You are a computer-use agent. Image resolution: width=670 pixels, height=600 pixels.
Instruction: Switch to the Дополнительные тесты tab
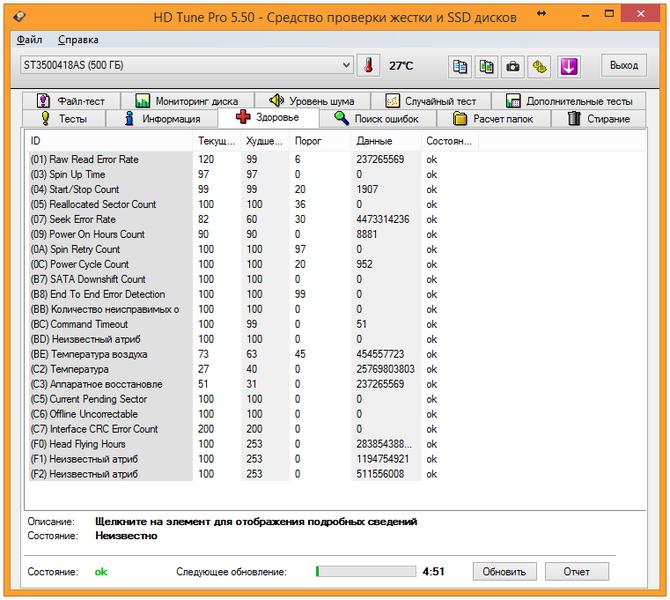pyautogui.click(x=568, y=101)
